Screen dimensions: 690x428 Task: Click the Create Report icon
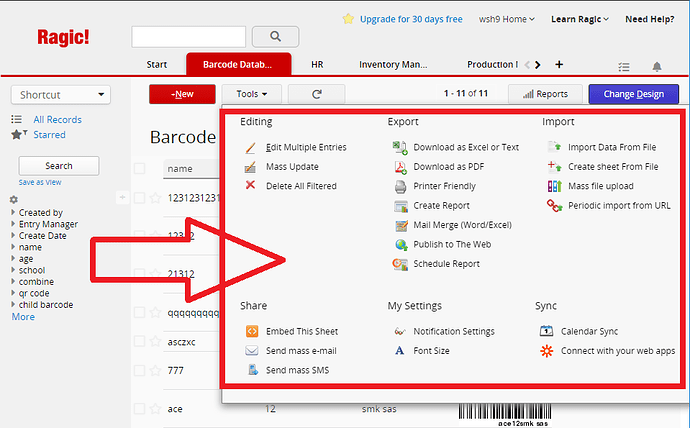click(x=401, y=206)
